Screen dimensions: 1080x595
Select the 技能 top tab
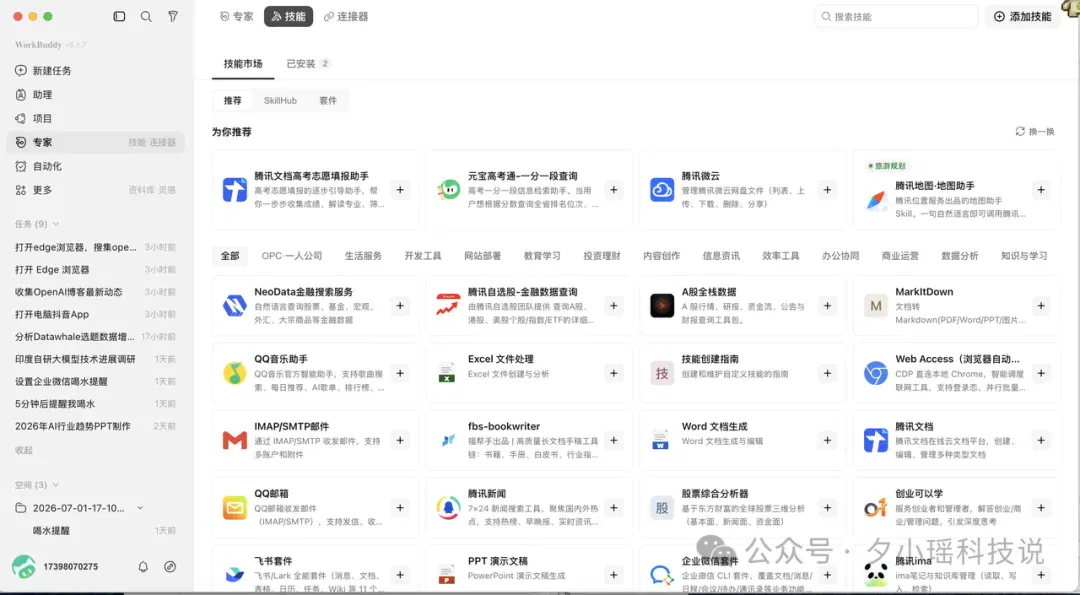pyautogui.click(x=289, y=16)
